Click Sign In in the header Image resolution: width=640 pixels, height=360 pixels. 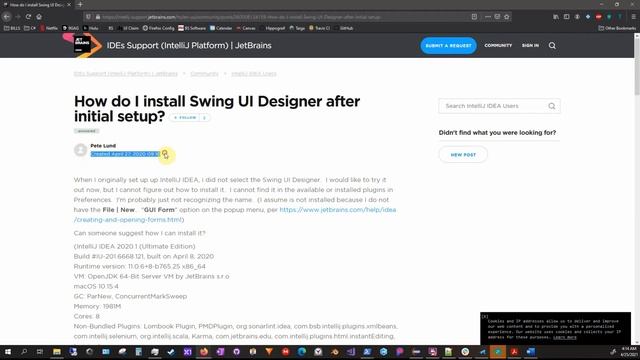tap(530, 45)
